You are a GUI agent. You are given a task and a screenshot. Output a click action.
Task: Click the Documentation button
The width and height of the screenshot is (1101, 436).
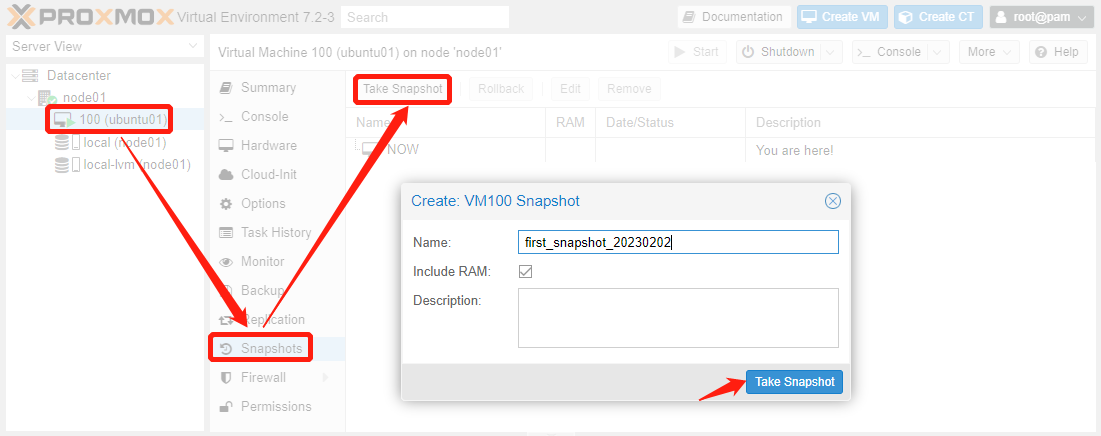click(734, 17)
